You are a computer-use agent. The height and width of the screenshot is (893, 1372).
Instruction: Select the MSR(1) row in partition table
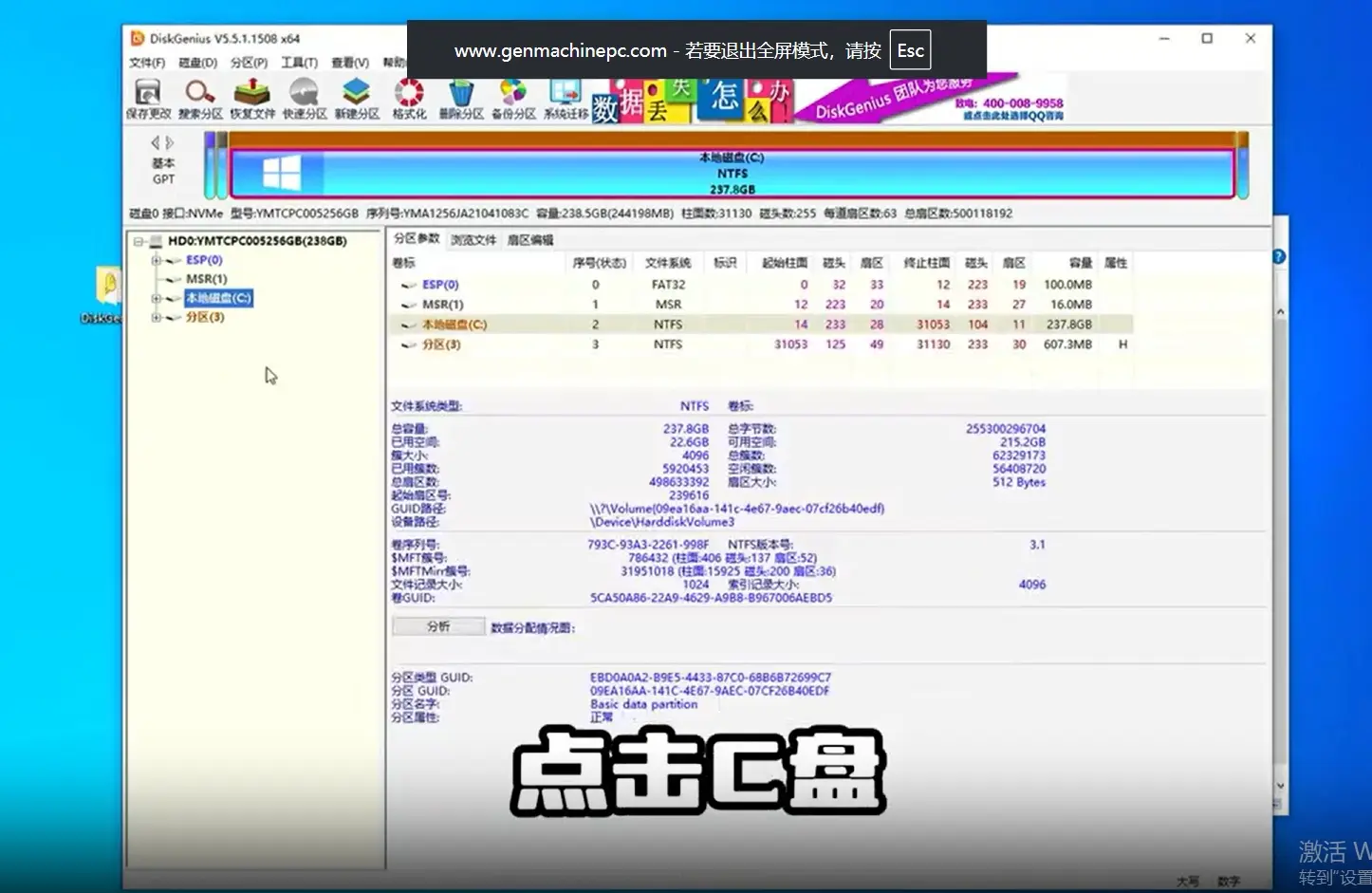(442, 305)
